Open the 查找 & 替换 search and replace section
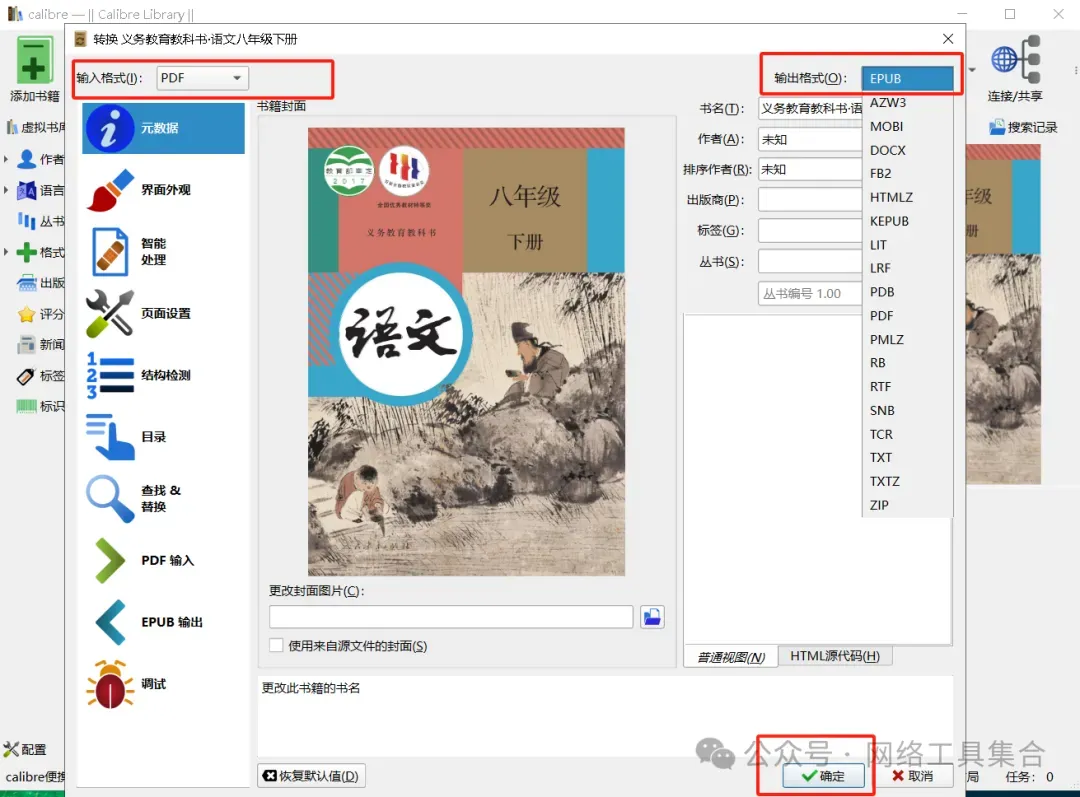1080x797 pixels. point(163,499)
